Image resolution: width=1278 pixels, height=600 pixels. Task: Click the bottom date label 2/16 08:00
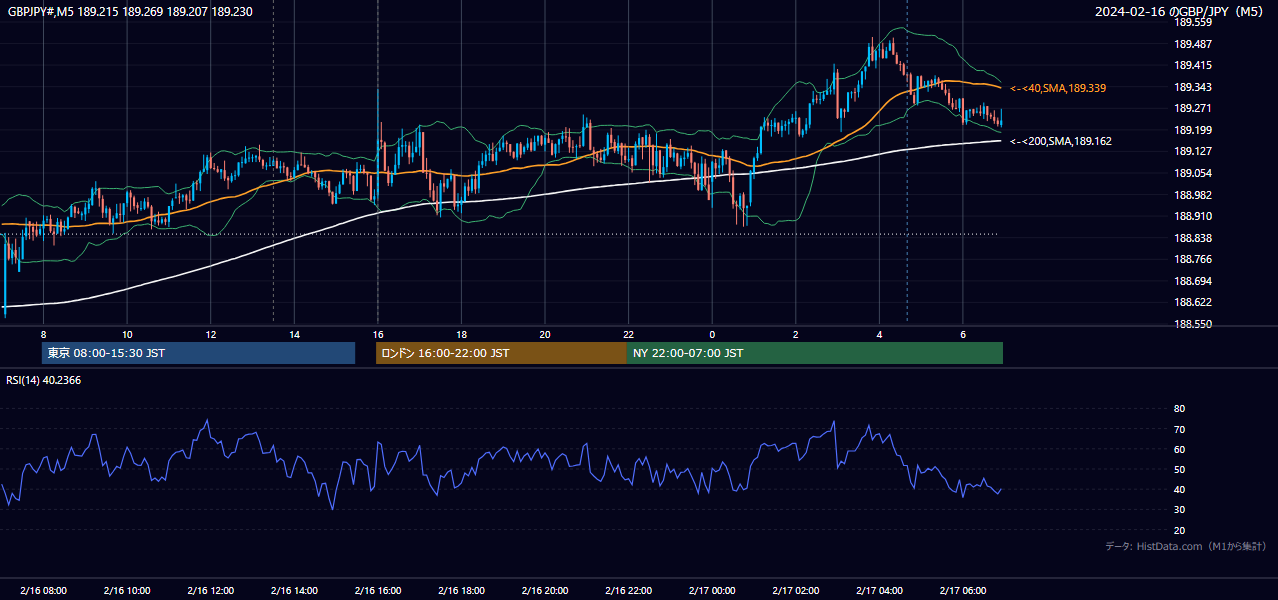click(43, 590)
